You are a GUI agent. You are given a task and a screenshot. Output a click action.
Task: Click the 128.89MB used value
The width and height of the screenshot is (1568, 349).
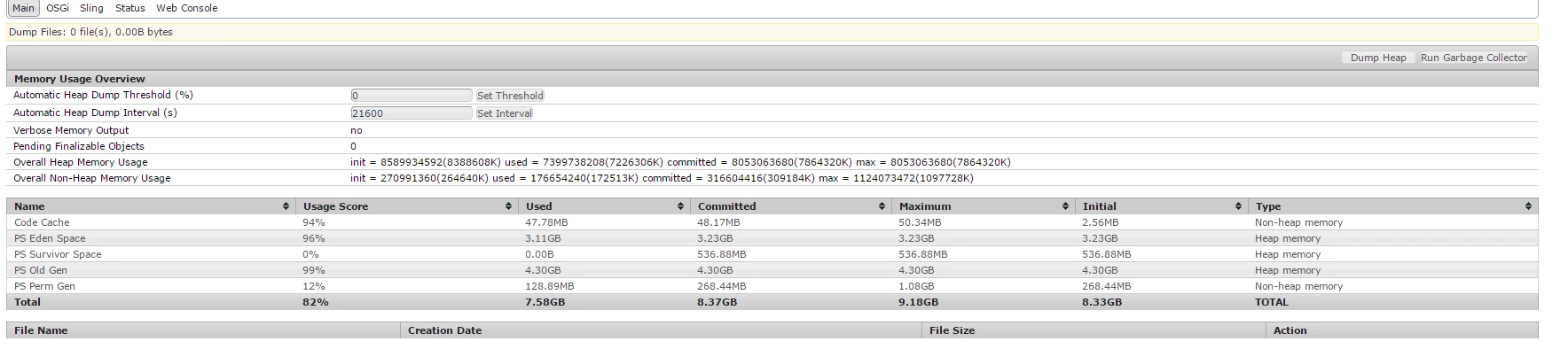(550, 286)
